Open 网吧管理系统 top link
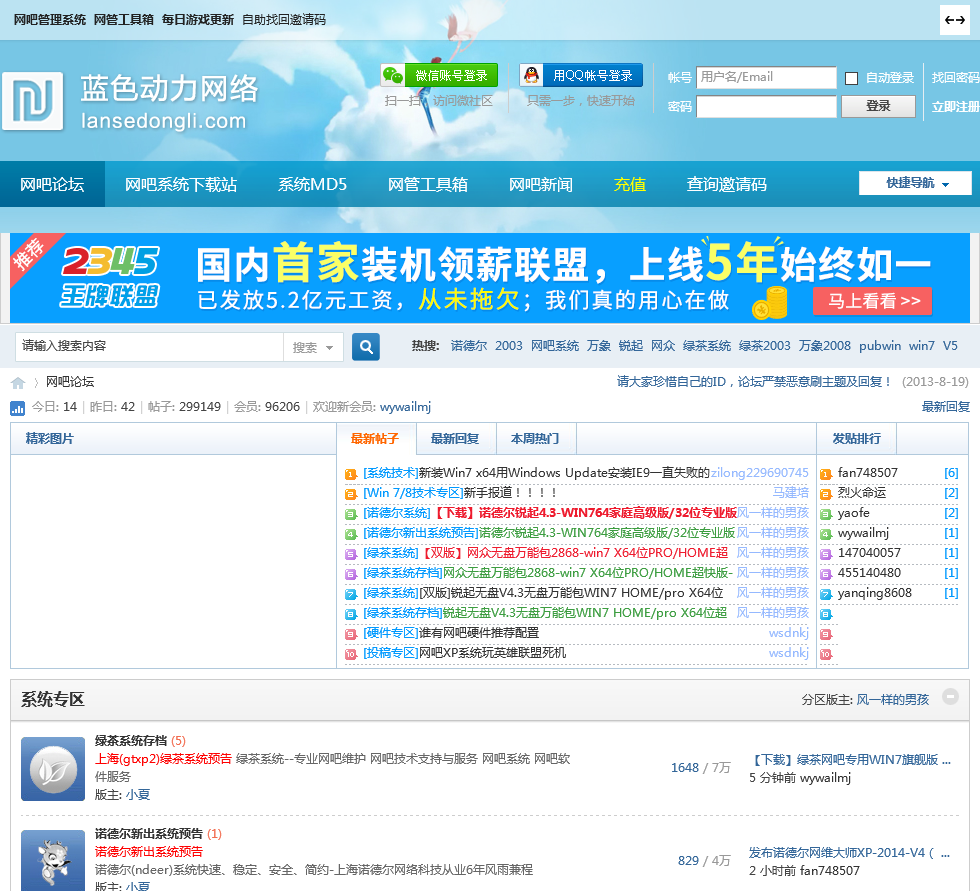The height and width of the screenshot is (891, 980). (x=49, y=20)
